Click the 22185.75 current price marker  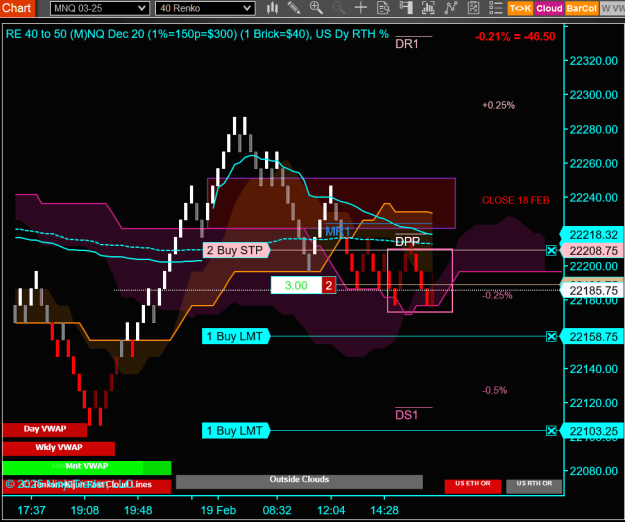coord(593,290)
